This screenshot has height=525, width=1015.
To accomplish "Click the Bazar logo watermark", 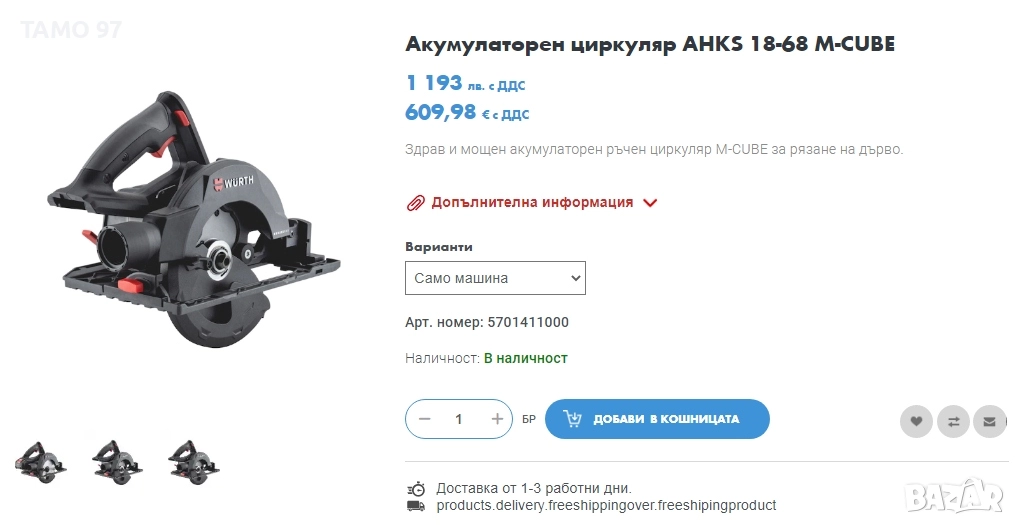I will [x=954, y=497].
